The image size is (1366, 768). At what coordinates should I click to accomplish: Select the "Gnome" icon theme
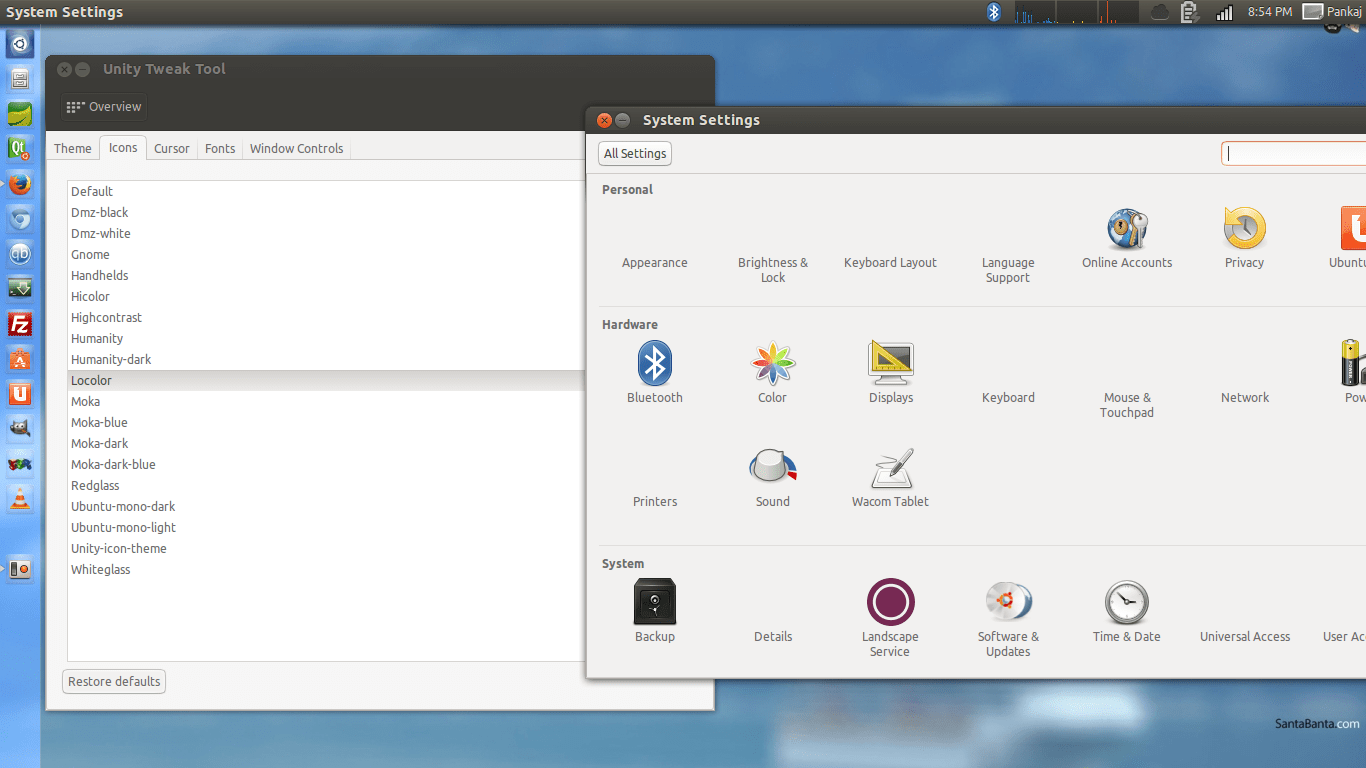click(x=326, y=254)
